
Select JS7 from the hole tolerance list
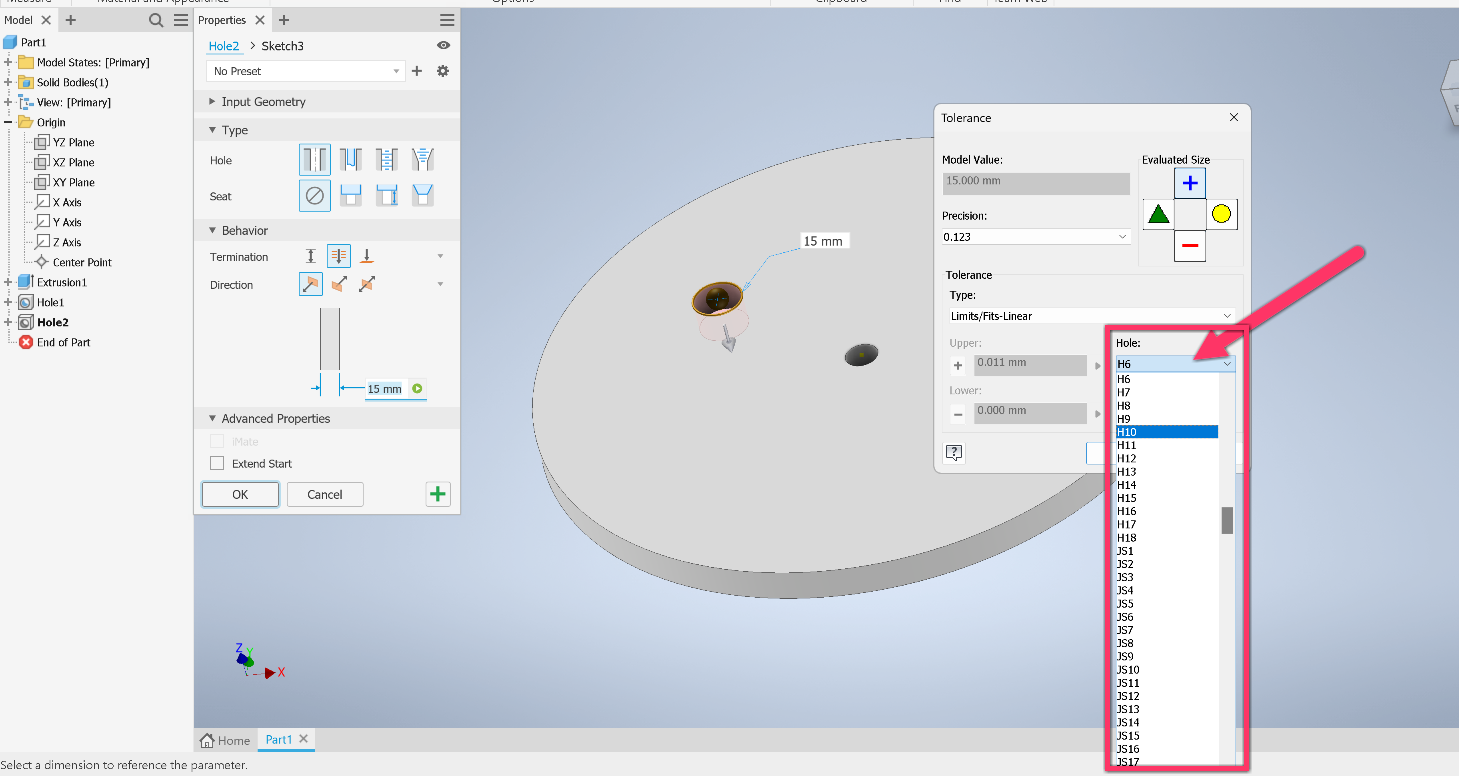pyautogui.click(x=1167, y=630)
